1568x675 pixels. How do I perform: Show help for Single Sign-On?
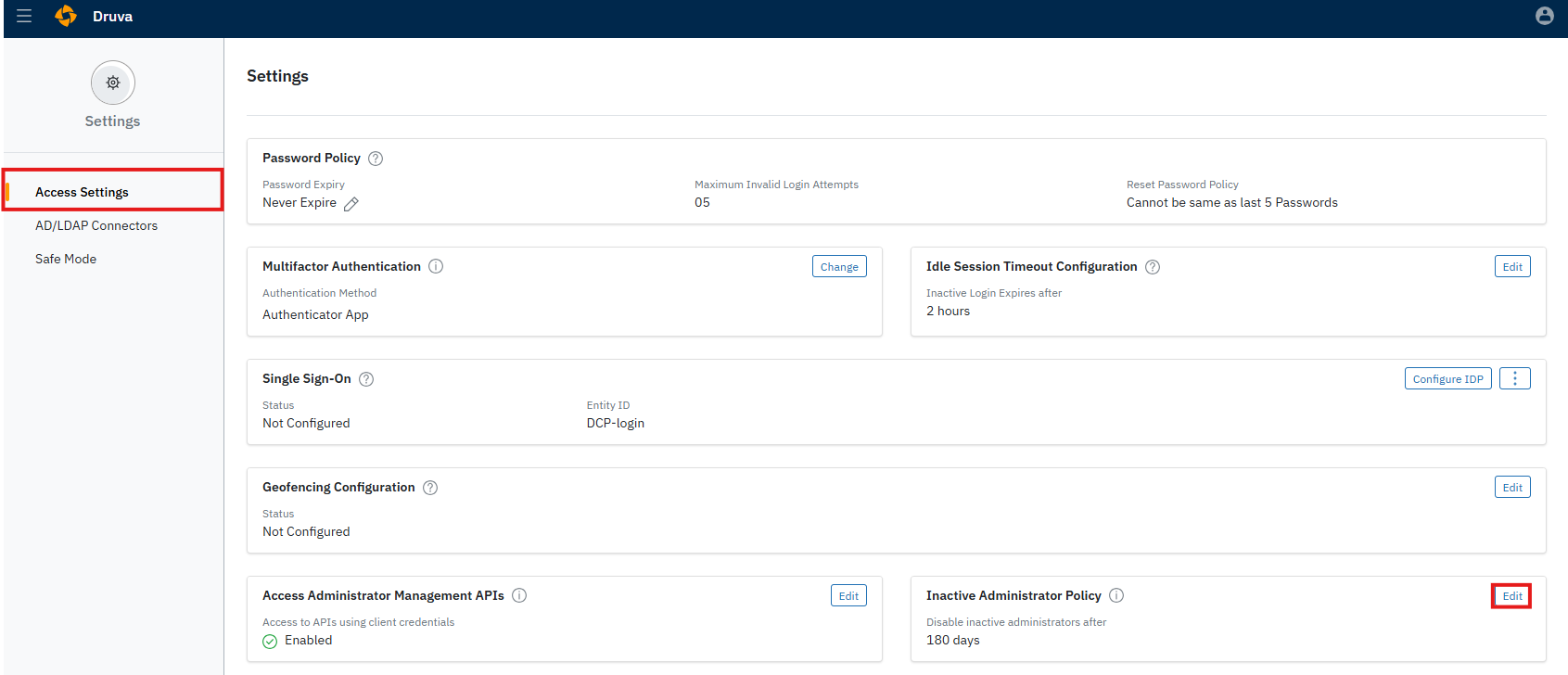pos(366,379)
